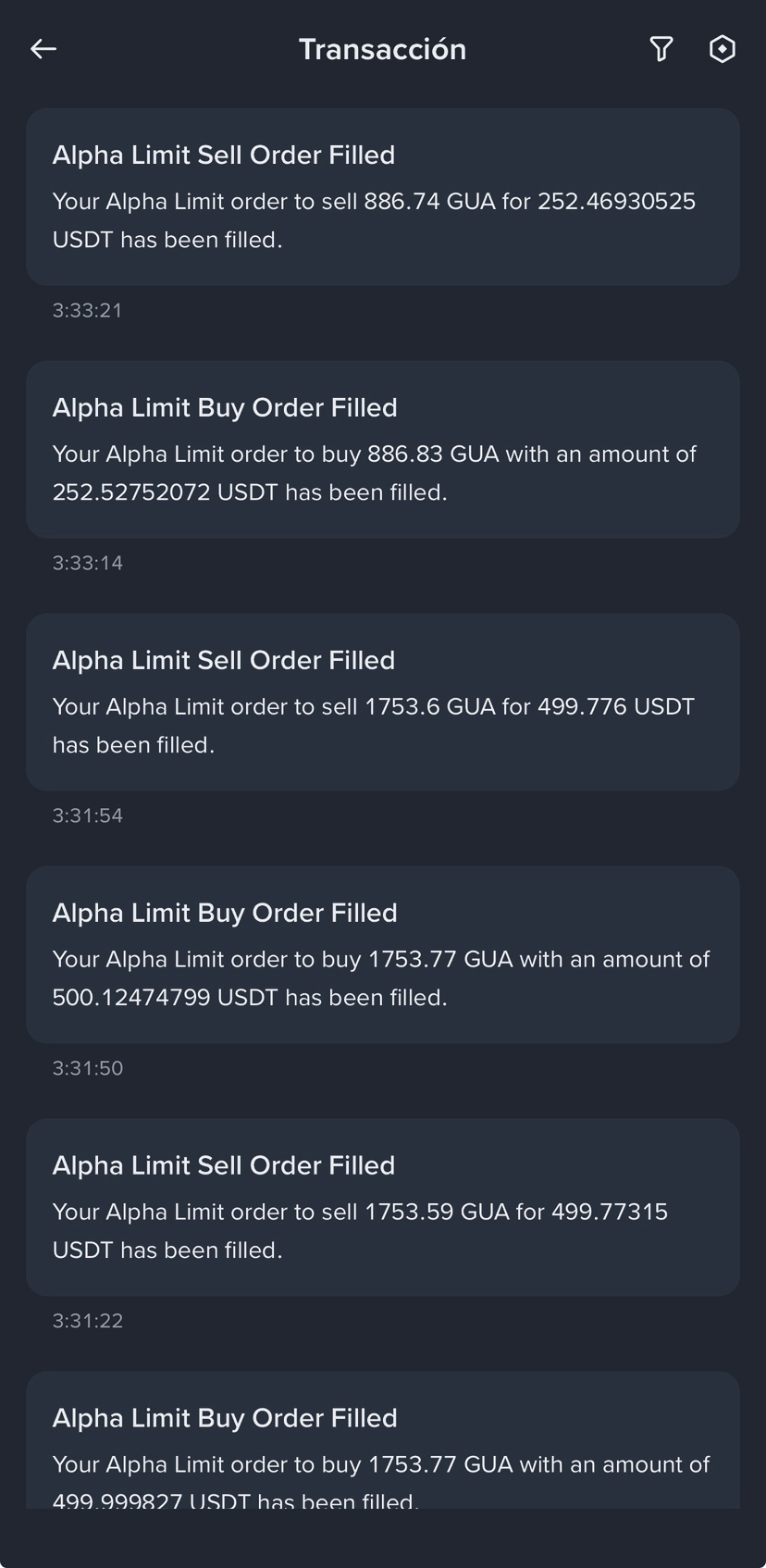Open the funnel filter icon
Viewport: 766px width, 1568px height.
coord(661,49)
